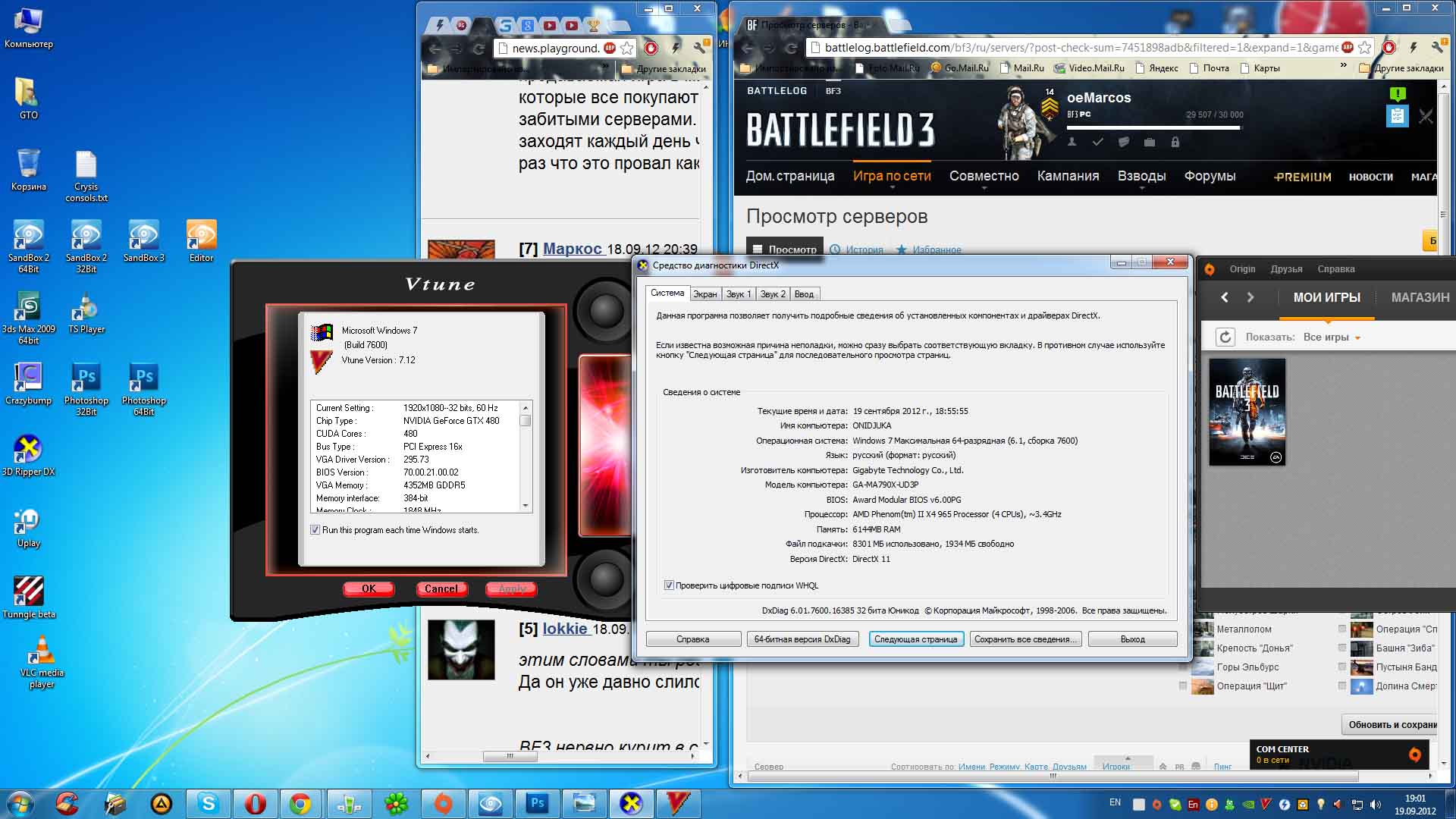The height and width of the screenshot is (819, 1456).
Task: Click the Vtune info list scroll-down arrow
Action: [x=525, y=505]
